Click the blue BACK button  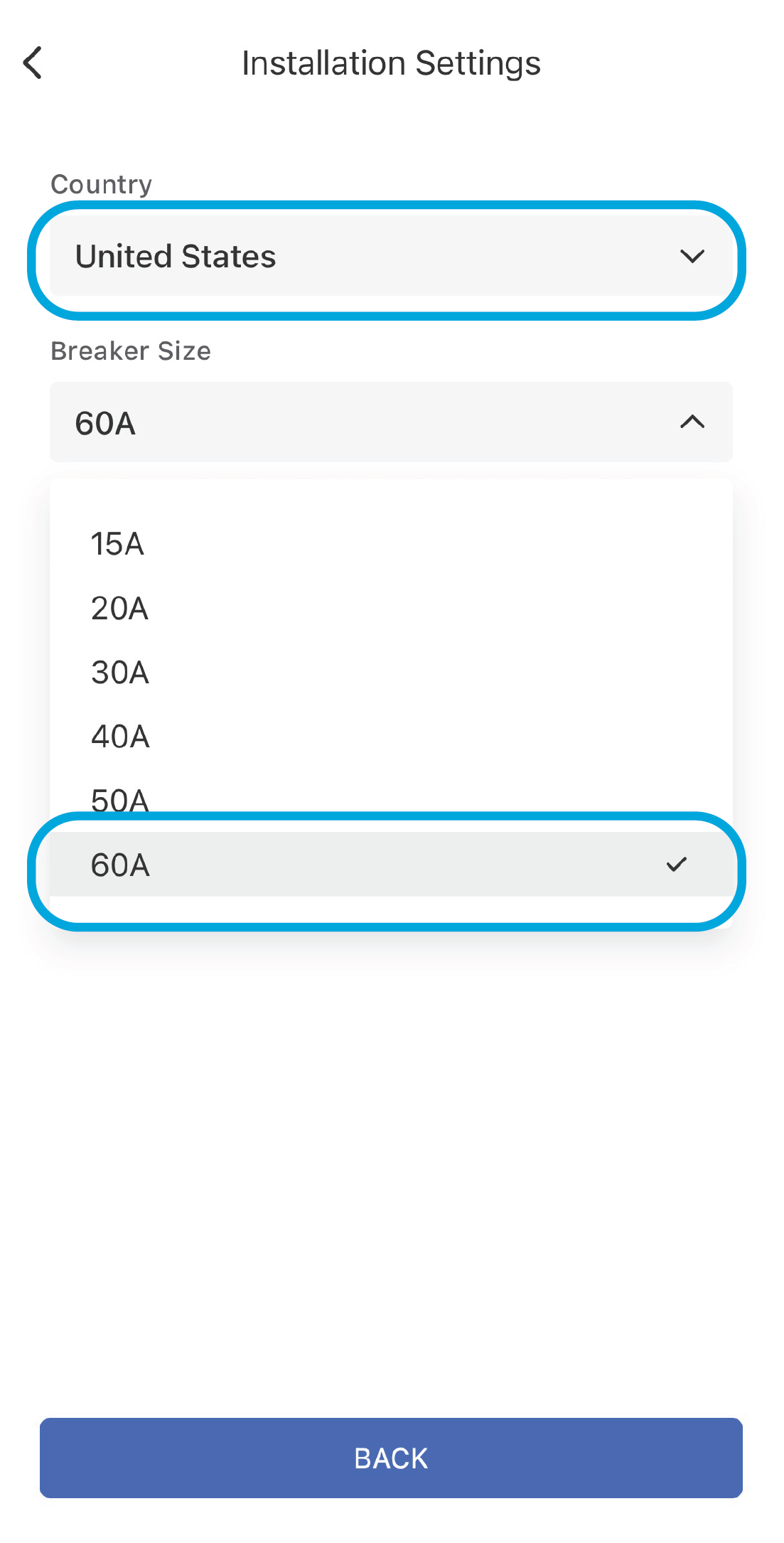click(391, 1458)
